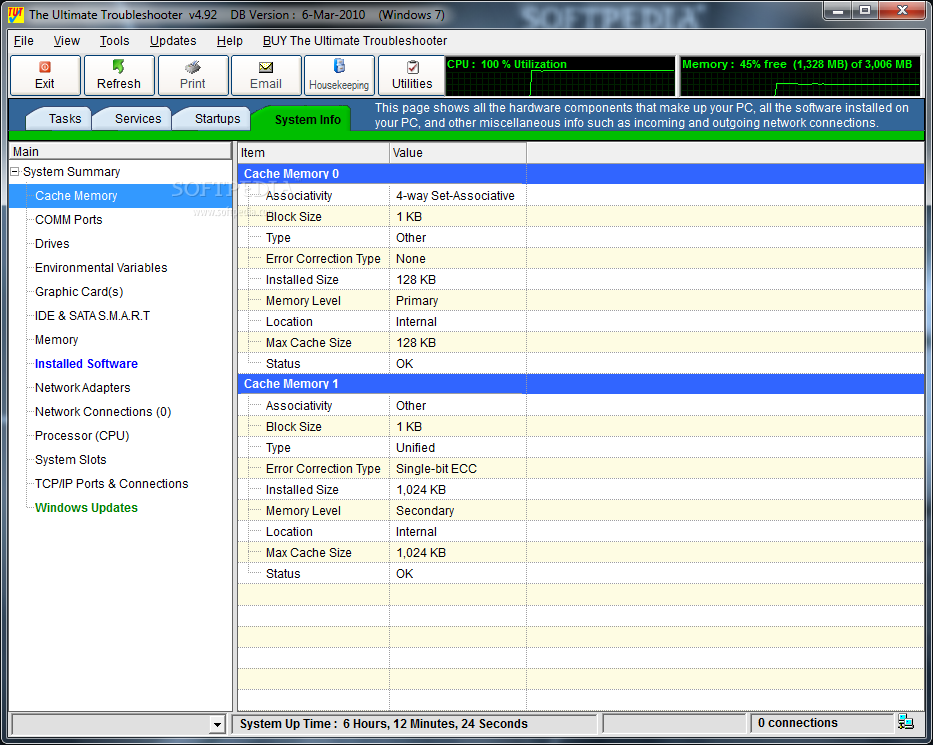Click the Exit toolbar button
The image size is (933, 745).
point(45,76)
